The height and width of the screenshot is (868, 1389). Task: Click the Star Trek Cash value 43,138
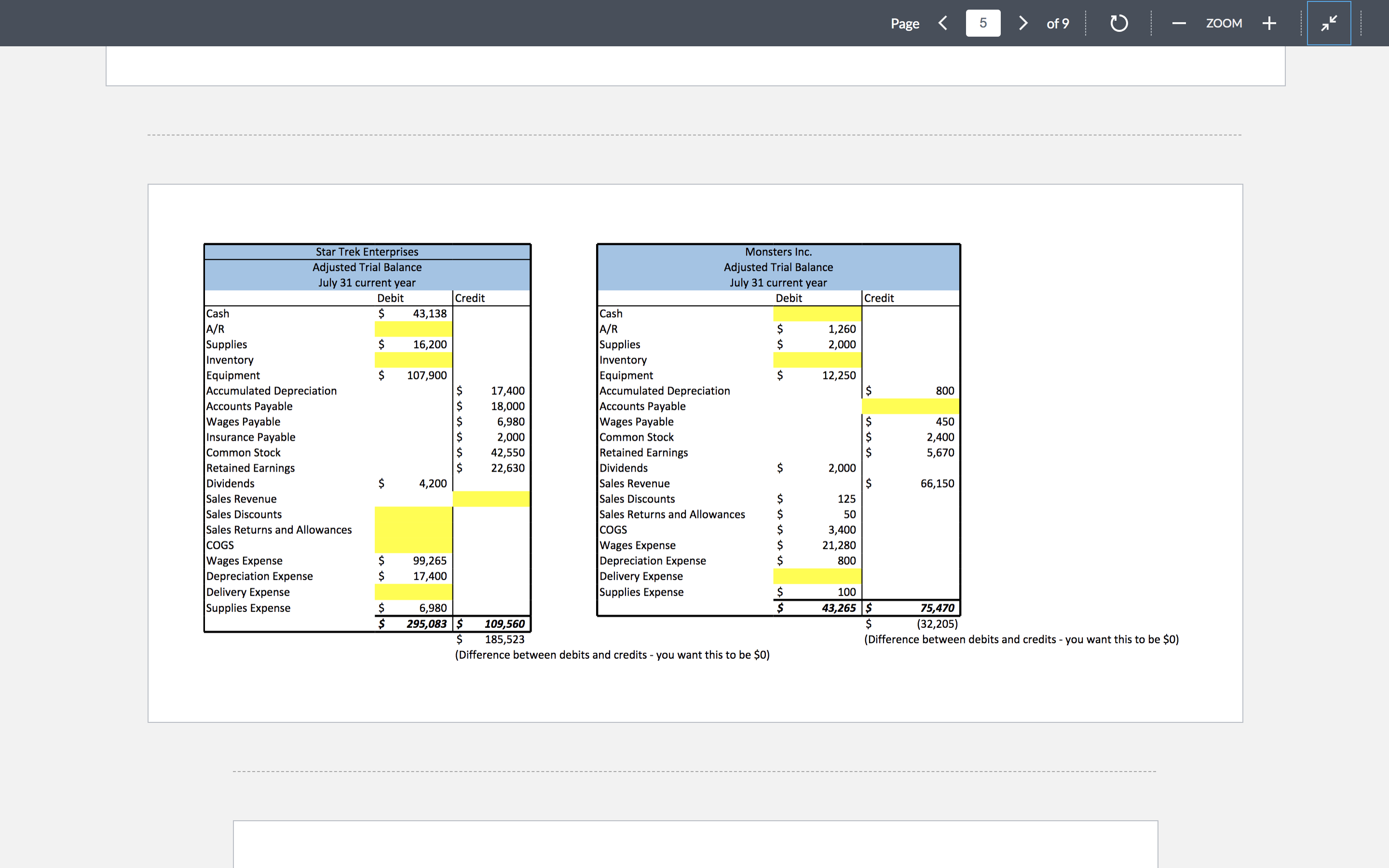429,313
